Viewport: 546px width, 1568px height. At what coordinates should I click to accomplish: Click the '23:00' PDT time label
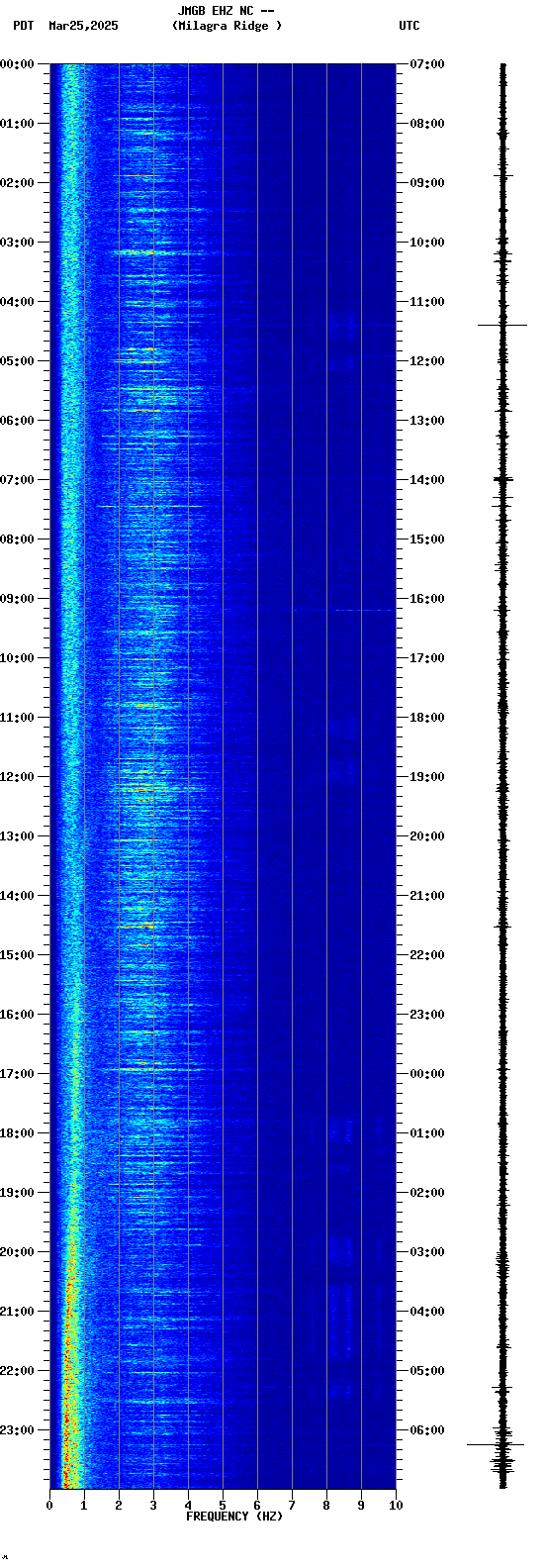point(17,1430)
